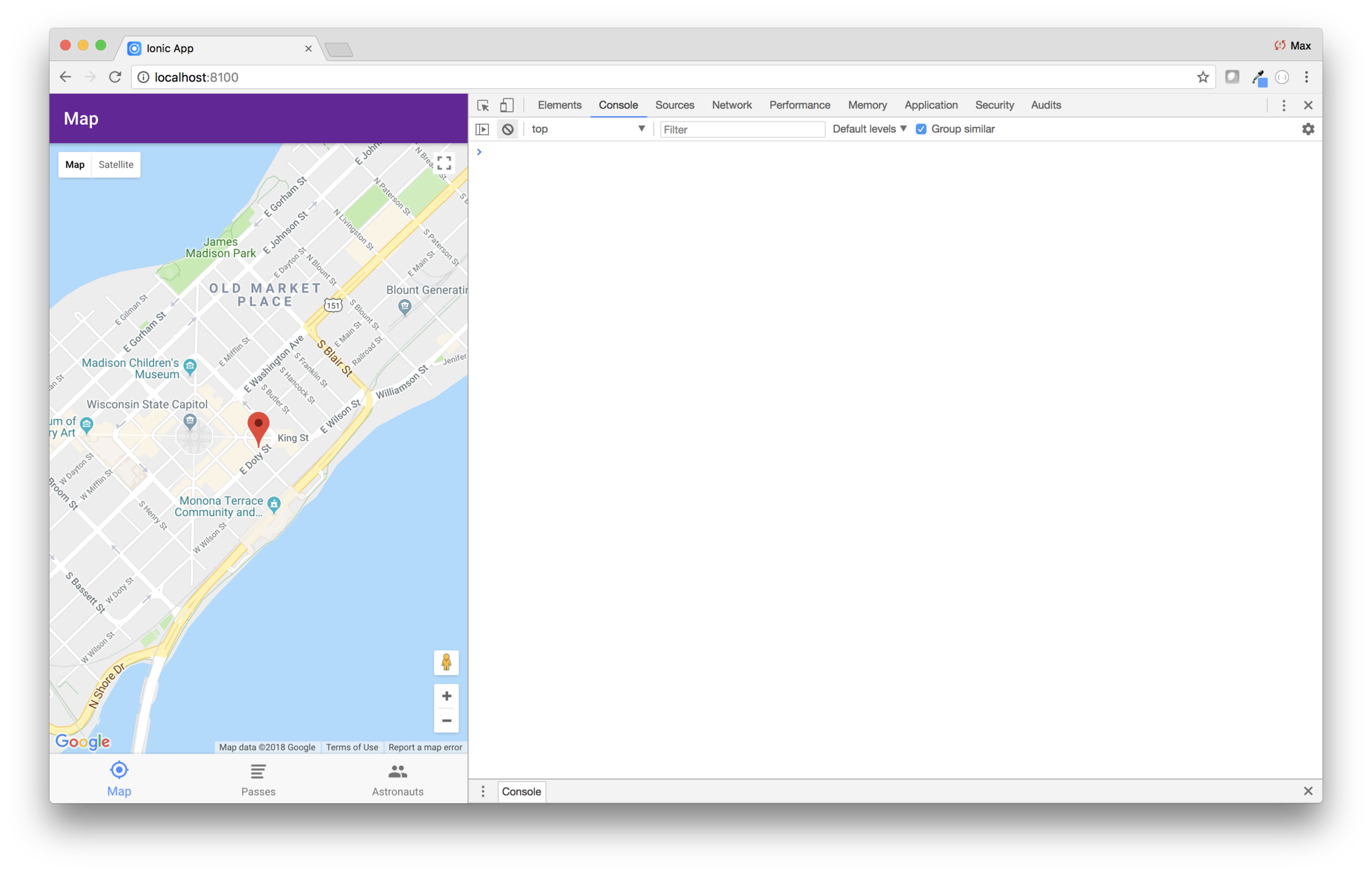The image size is (1372, 874).
Task: Open the Passes tab
Action: pos(258,779)
